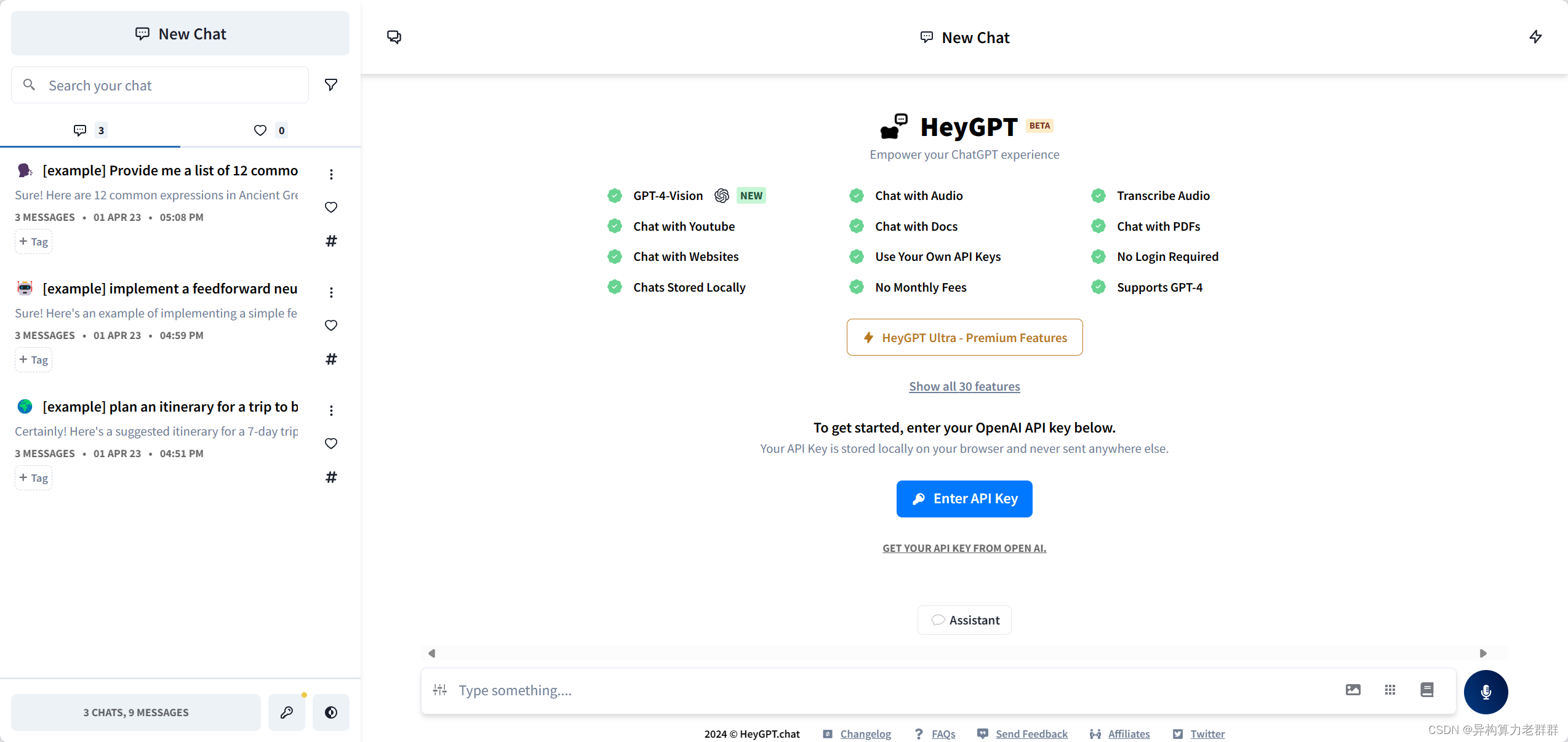Viewport: 1568px width, 742px height.
Task: Click the New Chat icon
Action: 394,37
